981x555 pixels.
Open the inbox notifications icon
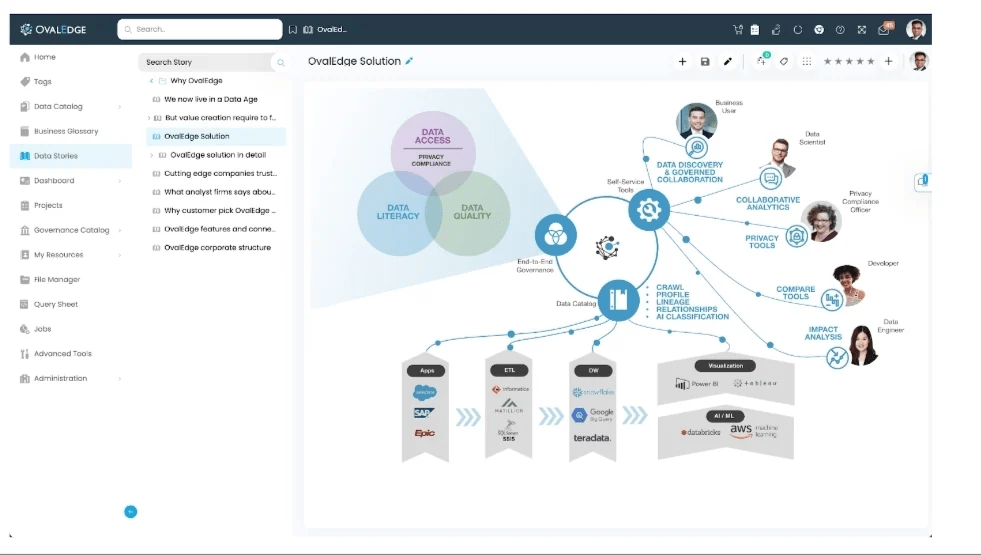click(883, 30)
